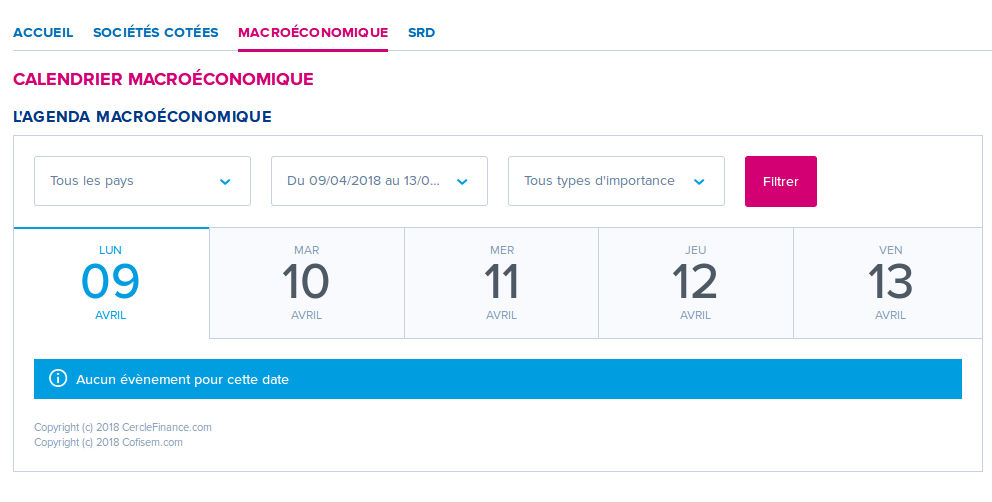Click the chevron in the date range dropdown
The image size is (992, 502).
pos(462,182)
